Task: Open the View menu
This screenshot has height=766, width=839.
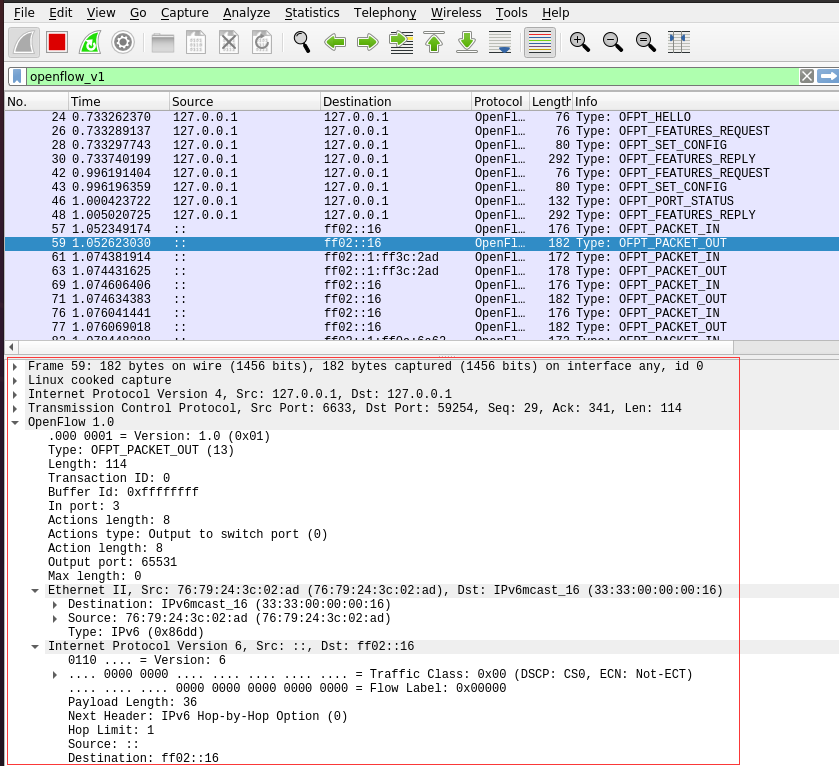Action: point(101,13)
